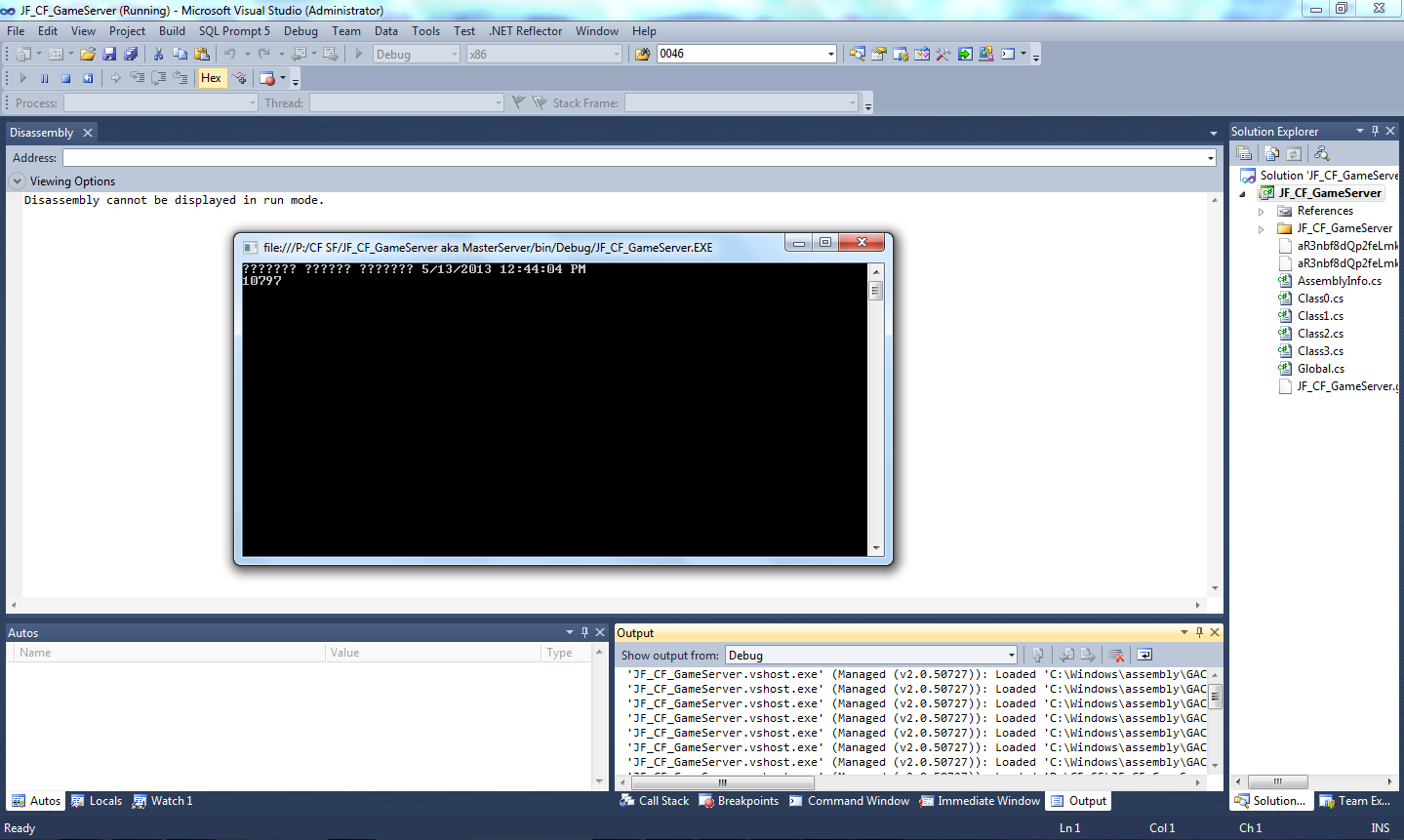Expand the References node
The width and height of the screenshot is (1404, 840).
click(1261, 211)
